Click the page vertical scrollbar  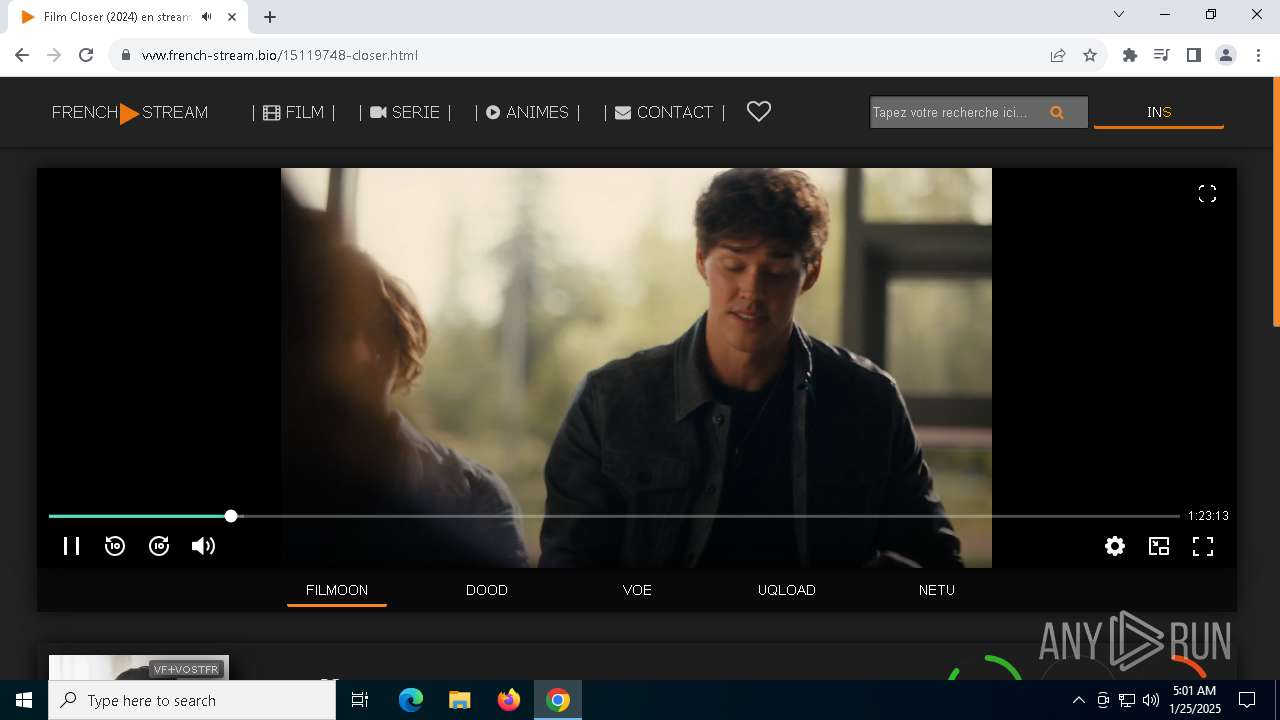(1276, 202)
